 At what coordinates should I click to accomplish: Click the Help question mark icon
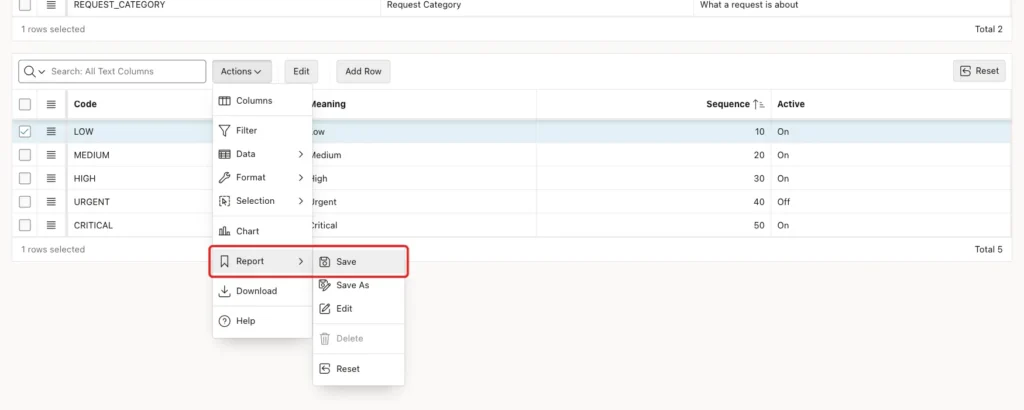click(x=224, y=321)
